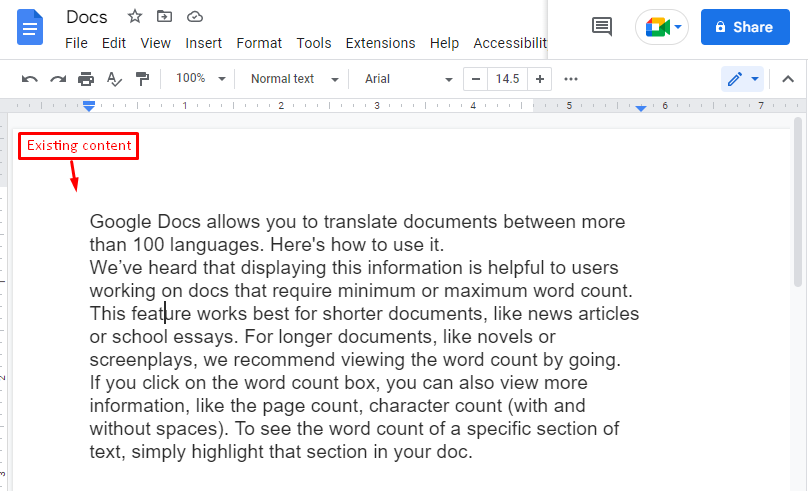Open the Edit menu

tap(114, 43)
